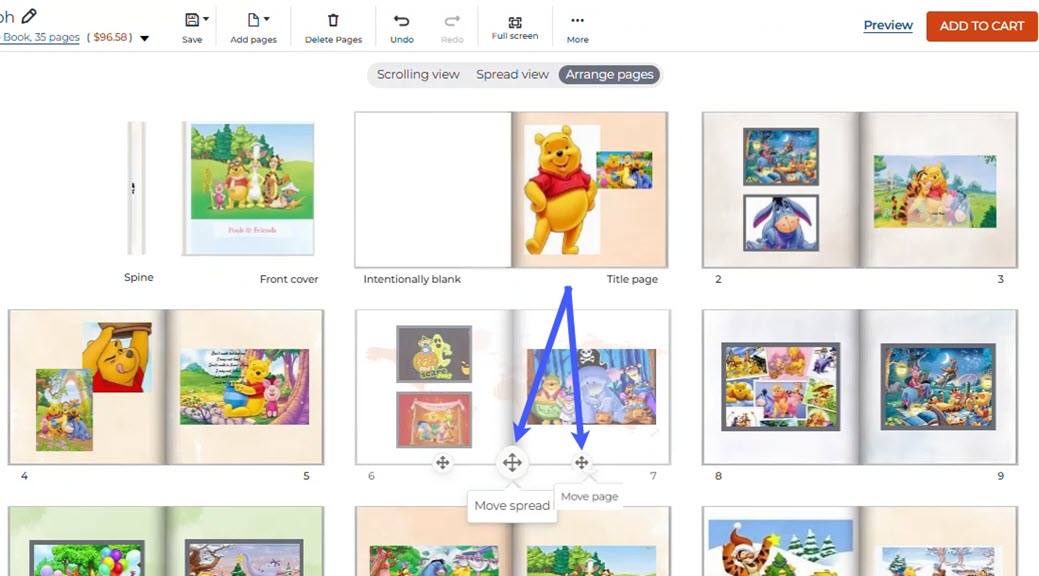Open the Preview link

click(x=888, y=25)
